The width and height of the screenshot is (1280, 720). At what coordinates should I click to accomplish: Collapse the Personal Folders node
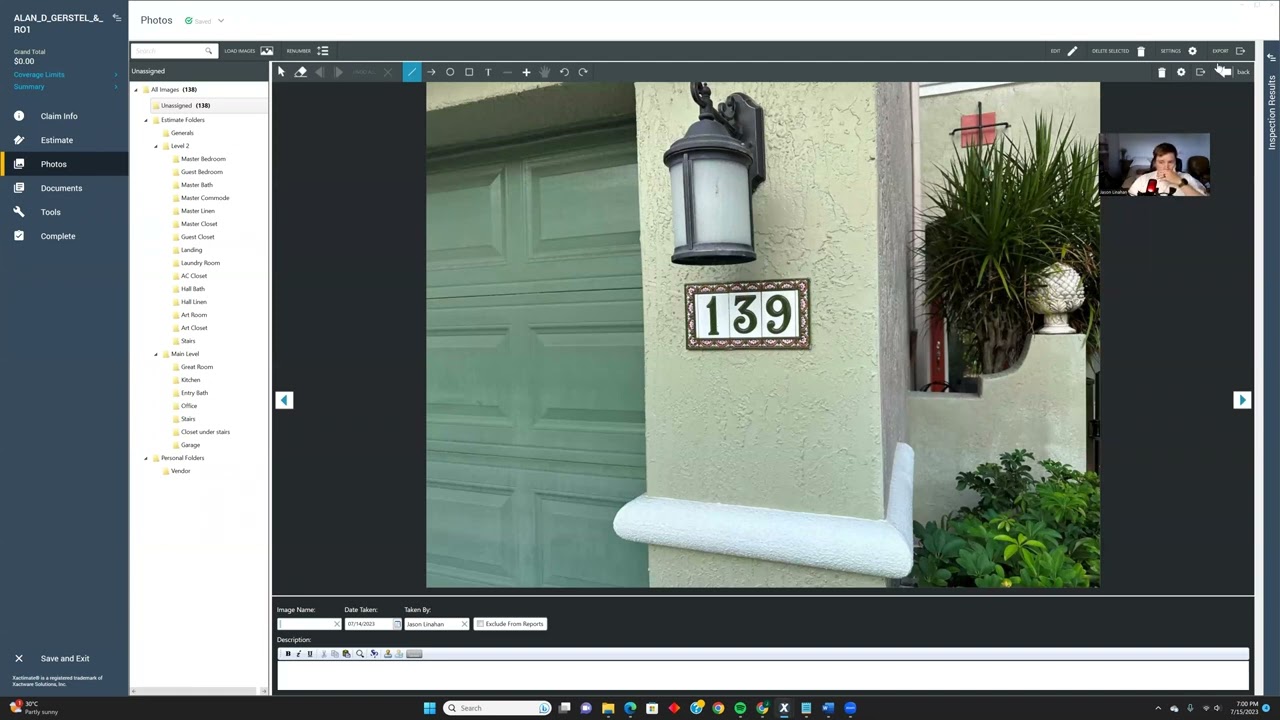(x=146, y=458)
